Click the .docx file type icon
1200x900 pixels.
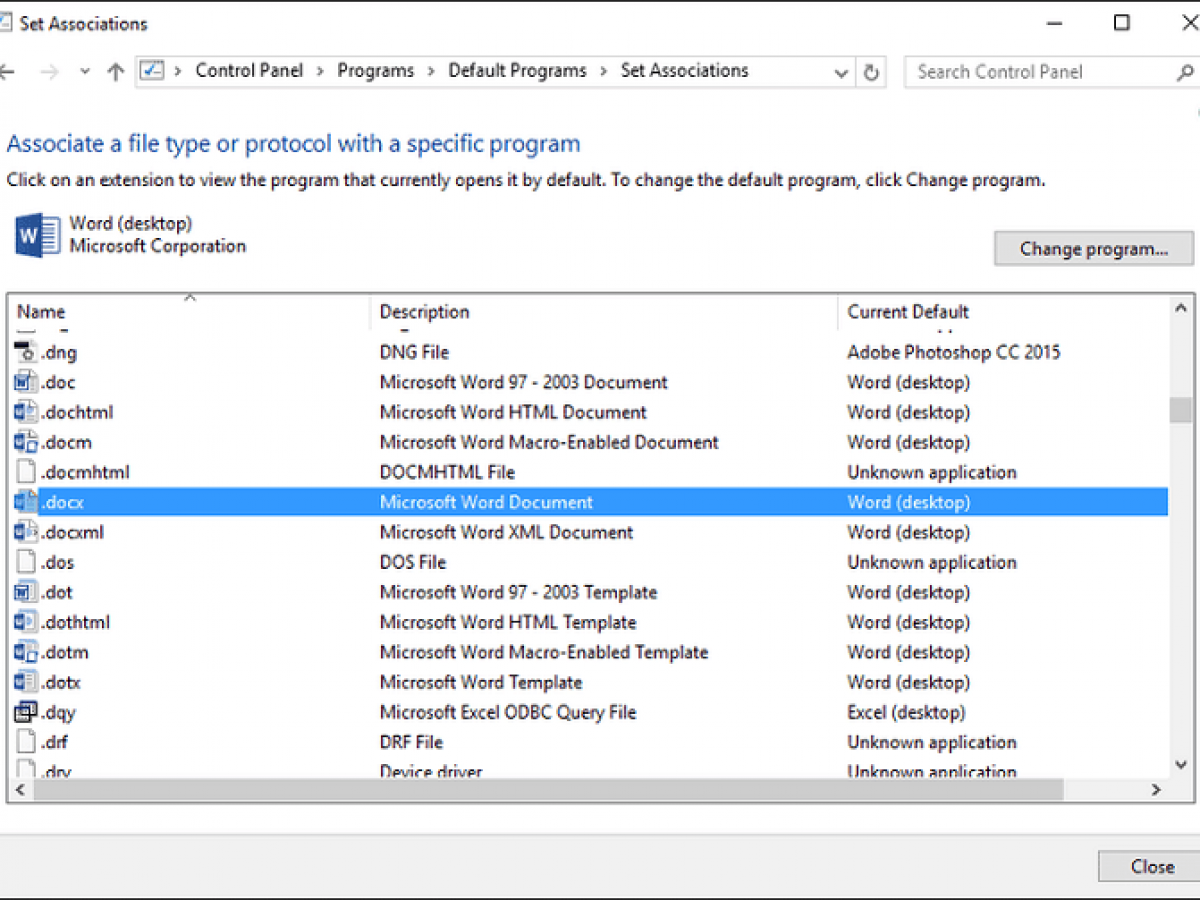(x=26, y=502)
